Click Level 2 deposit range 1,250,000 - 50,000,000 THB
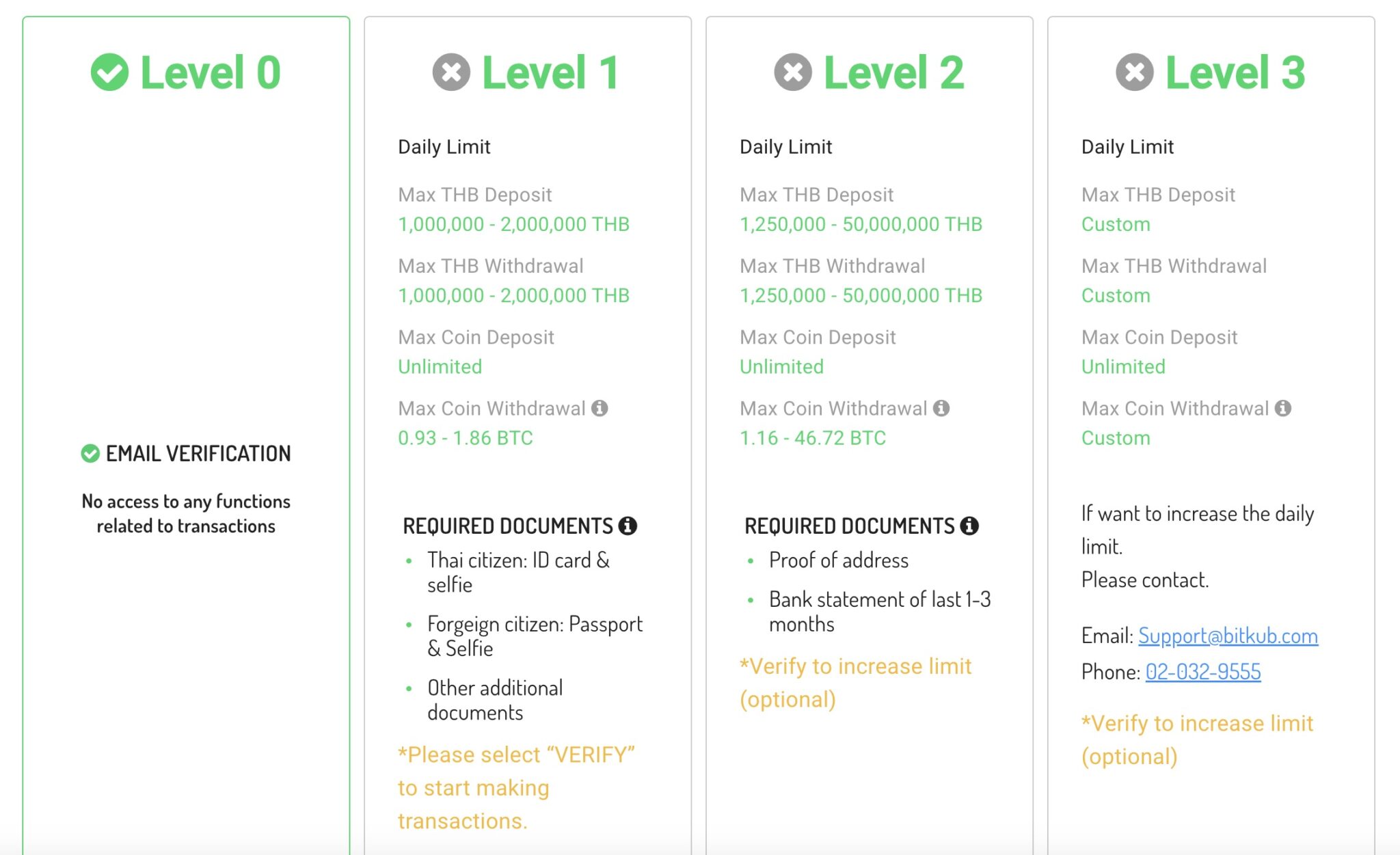The width and height of the screenshot is (1400, 855). (861, 224)
